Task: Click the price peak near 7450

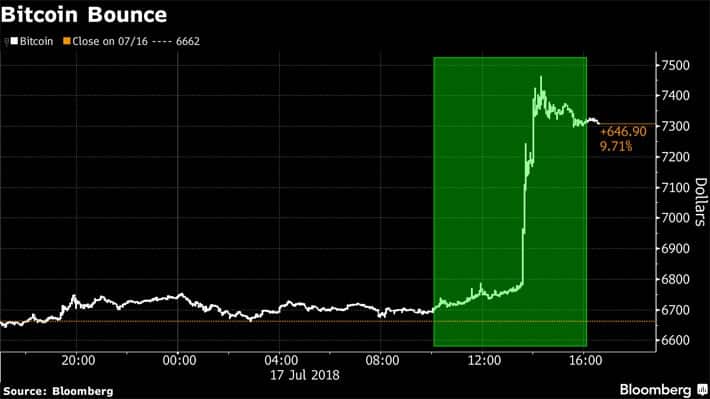Action: click(x=541, y=77)
